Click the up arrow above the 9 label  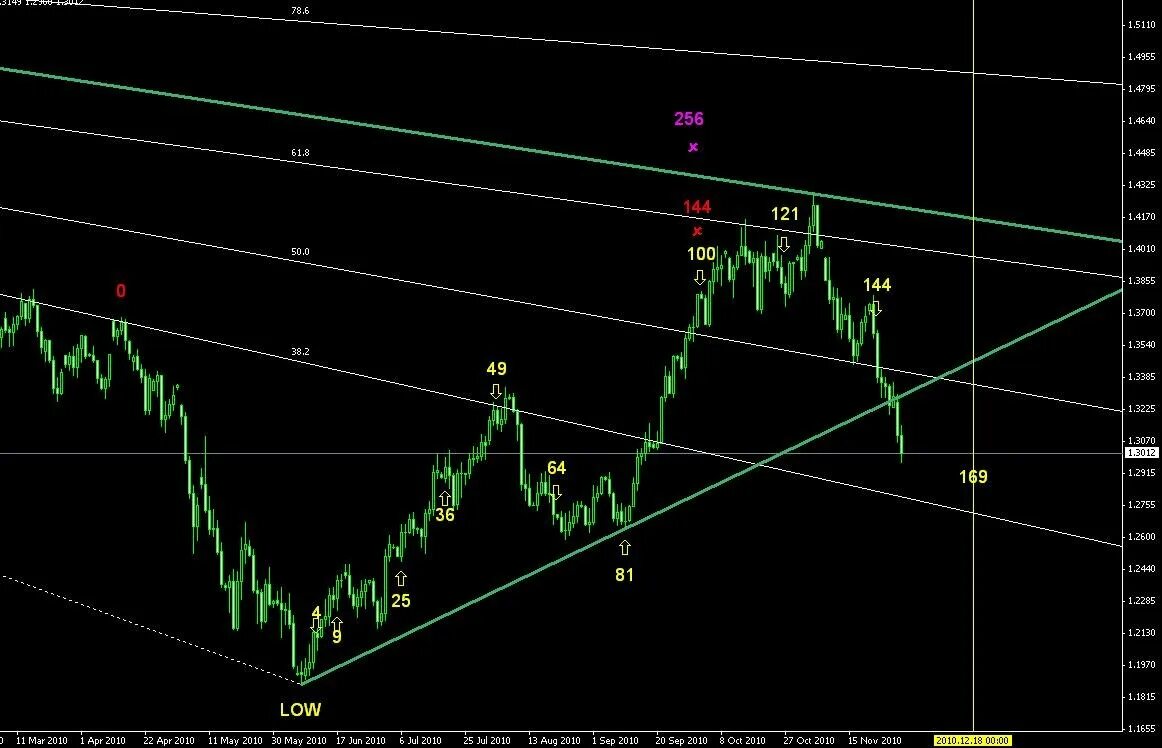coord(336,624)
